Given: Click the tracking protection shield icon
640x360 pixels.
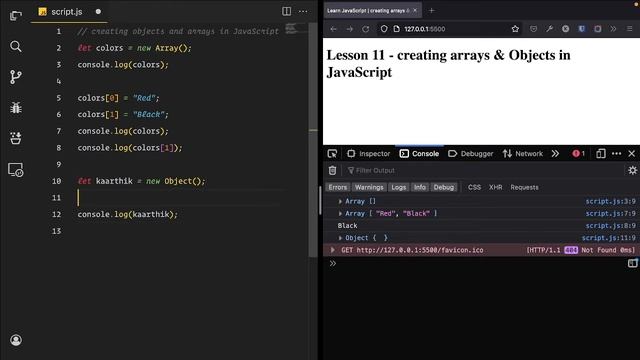Looking at the screenshot, I should point(384,29).
